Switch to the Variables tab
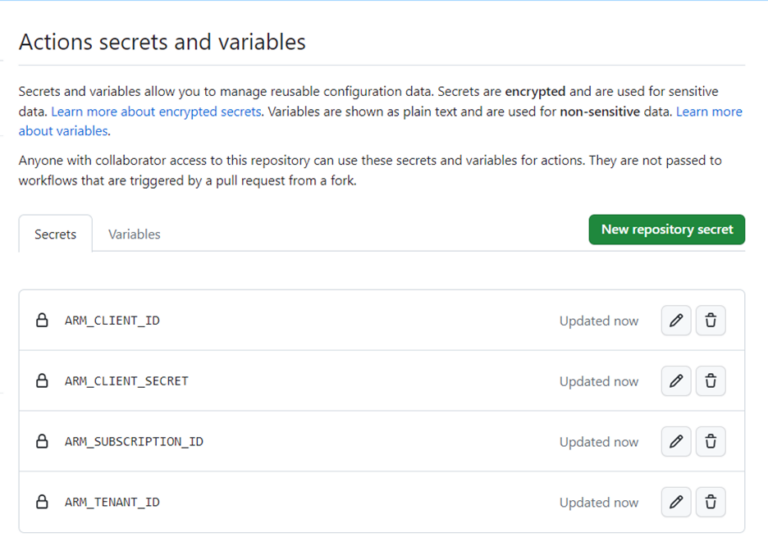The height and width of the screenshot is (560, 768). pyautogui.click(x=134, y=234)
